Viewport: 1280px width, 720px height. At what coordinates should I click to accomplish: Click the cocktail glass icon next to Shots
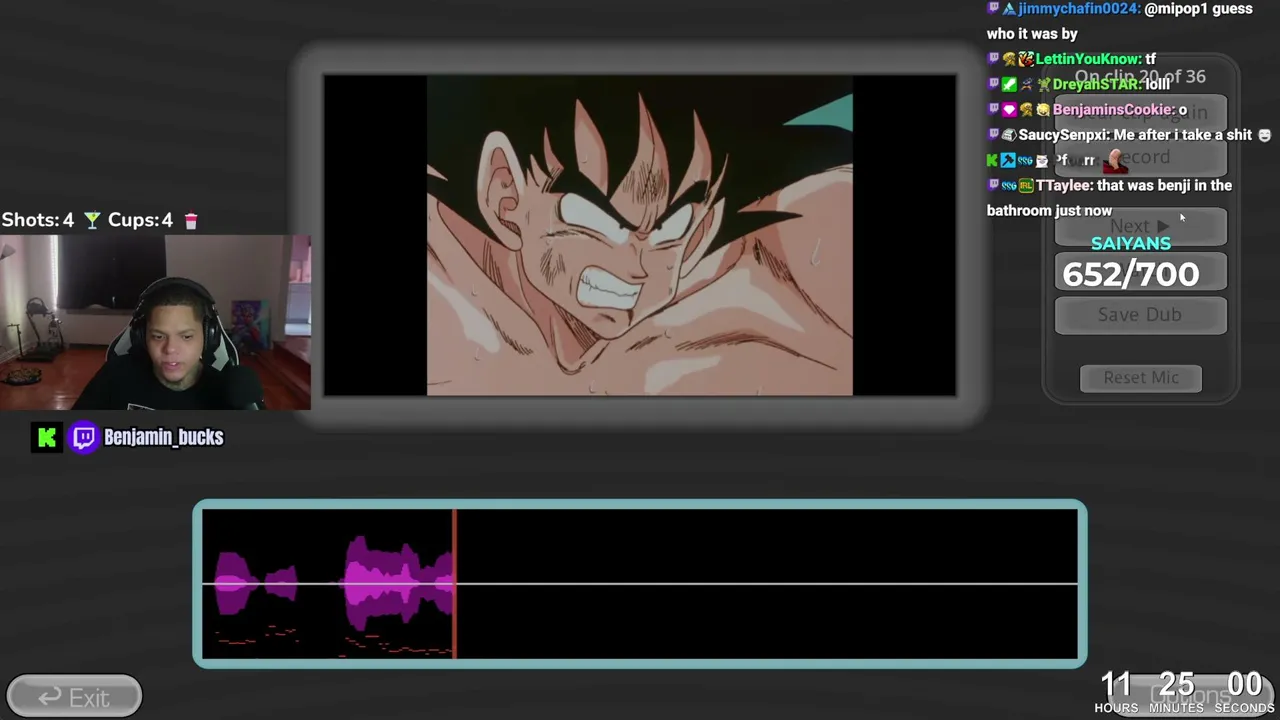[92, 220]
